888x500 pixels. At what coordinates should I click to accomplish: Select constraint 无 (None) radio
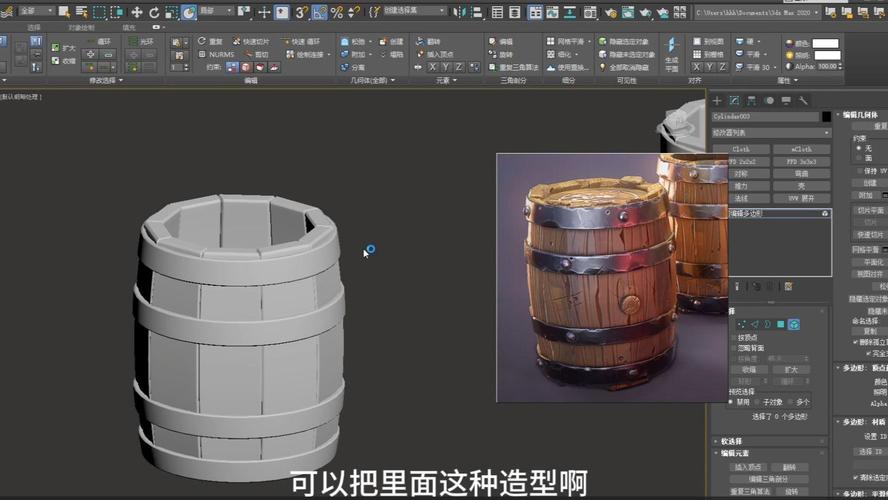[x=859, y=148]
